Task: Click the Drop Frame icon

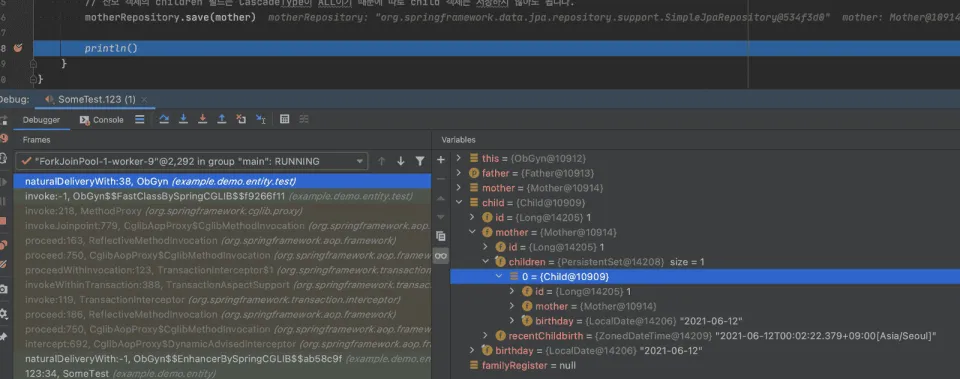Action: [x=241, y=119]
